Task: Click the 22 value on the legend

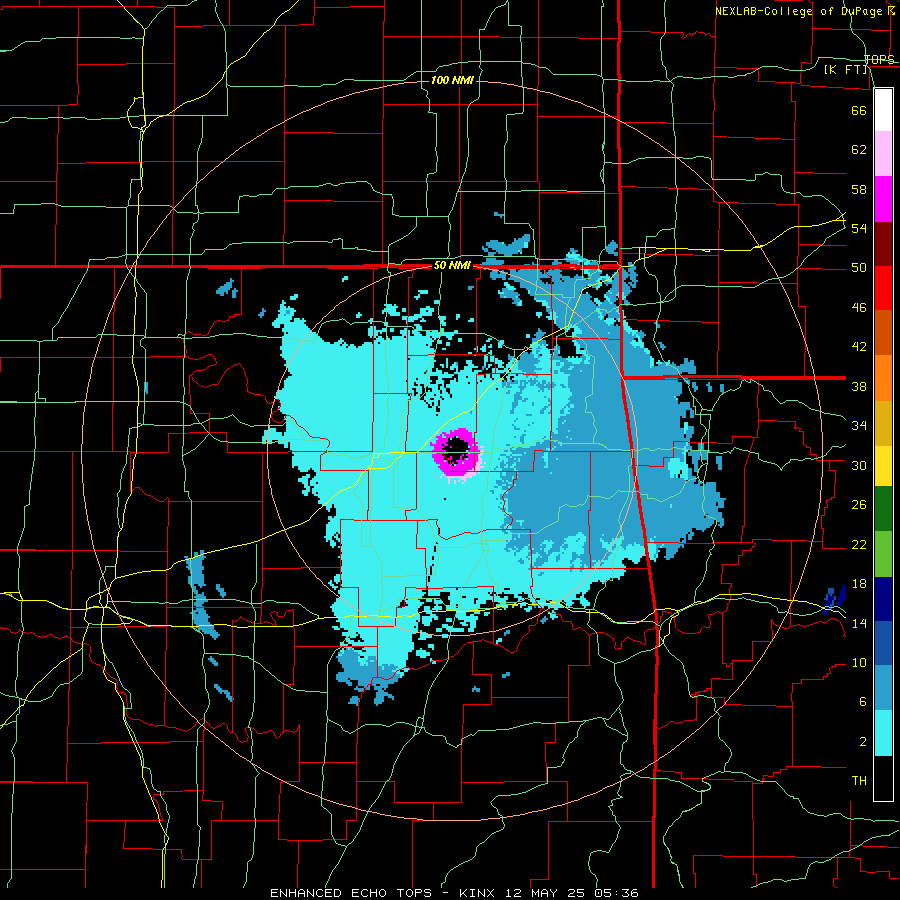Action: (x=859, y=545)
